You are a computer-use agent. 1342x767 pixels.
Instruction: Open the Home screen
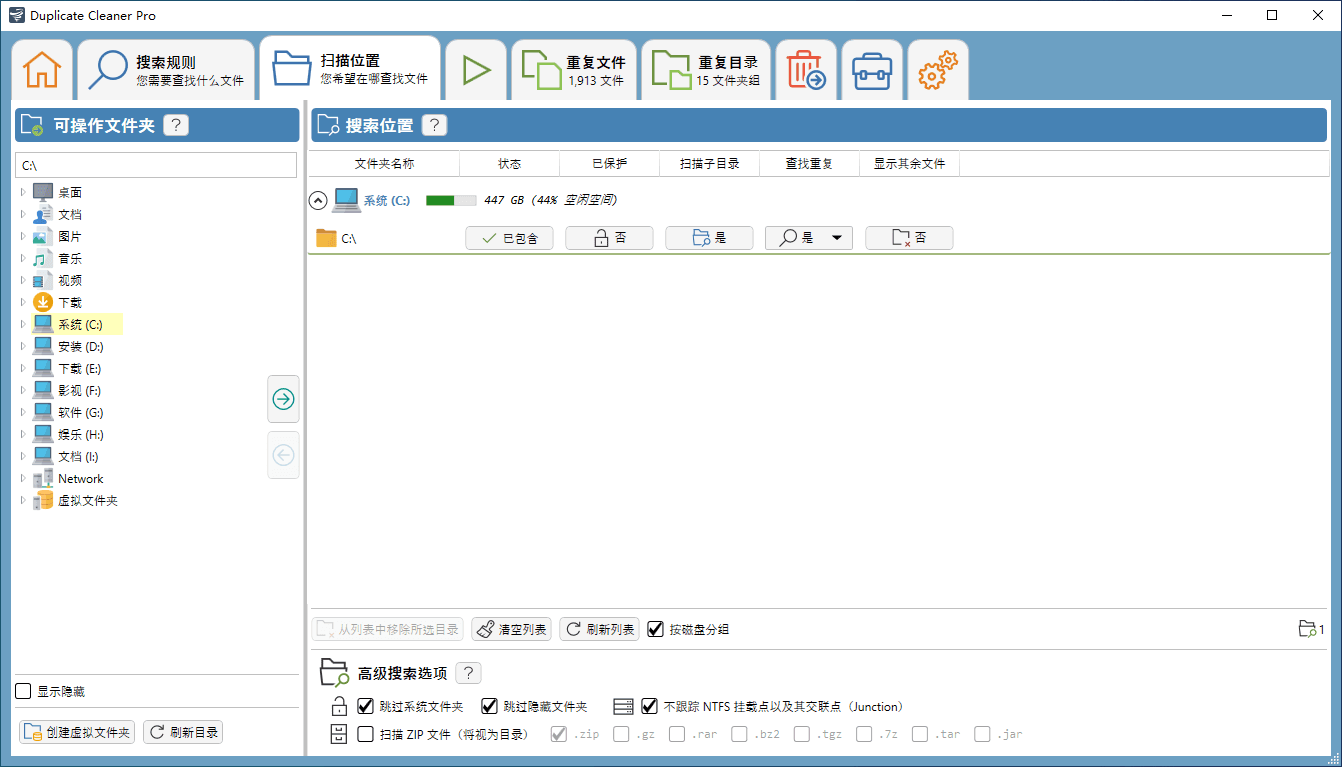coord(41,69)
